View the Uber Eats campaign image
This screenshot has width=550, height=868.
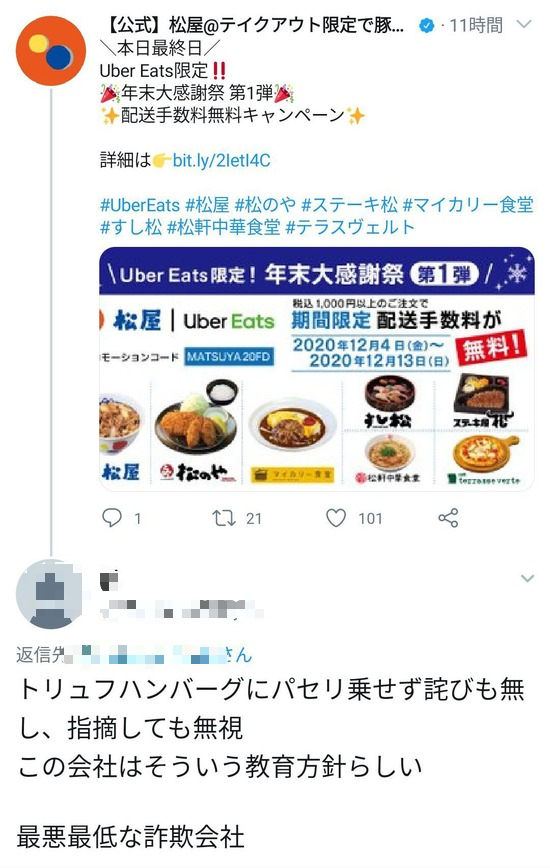point(316,369)
